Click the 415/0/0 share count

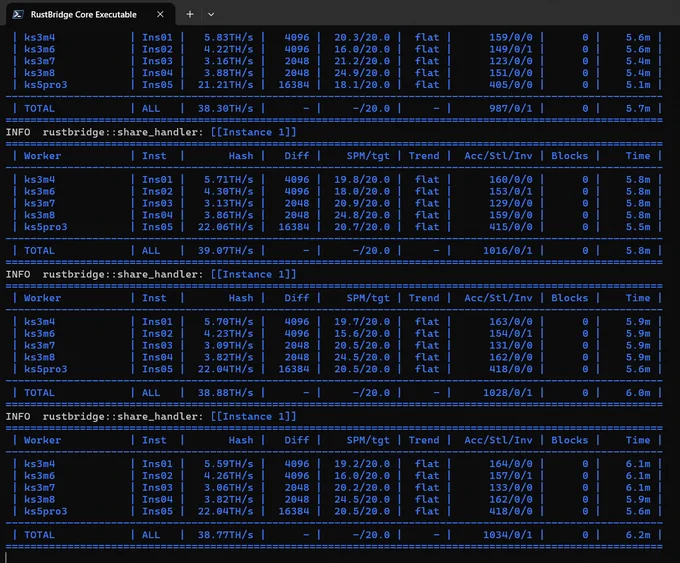coord(511,227)
